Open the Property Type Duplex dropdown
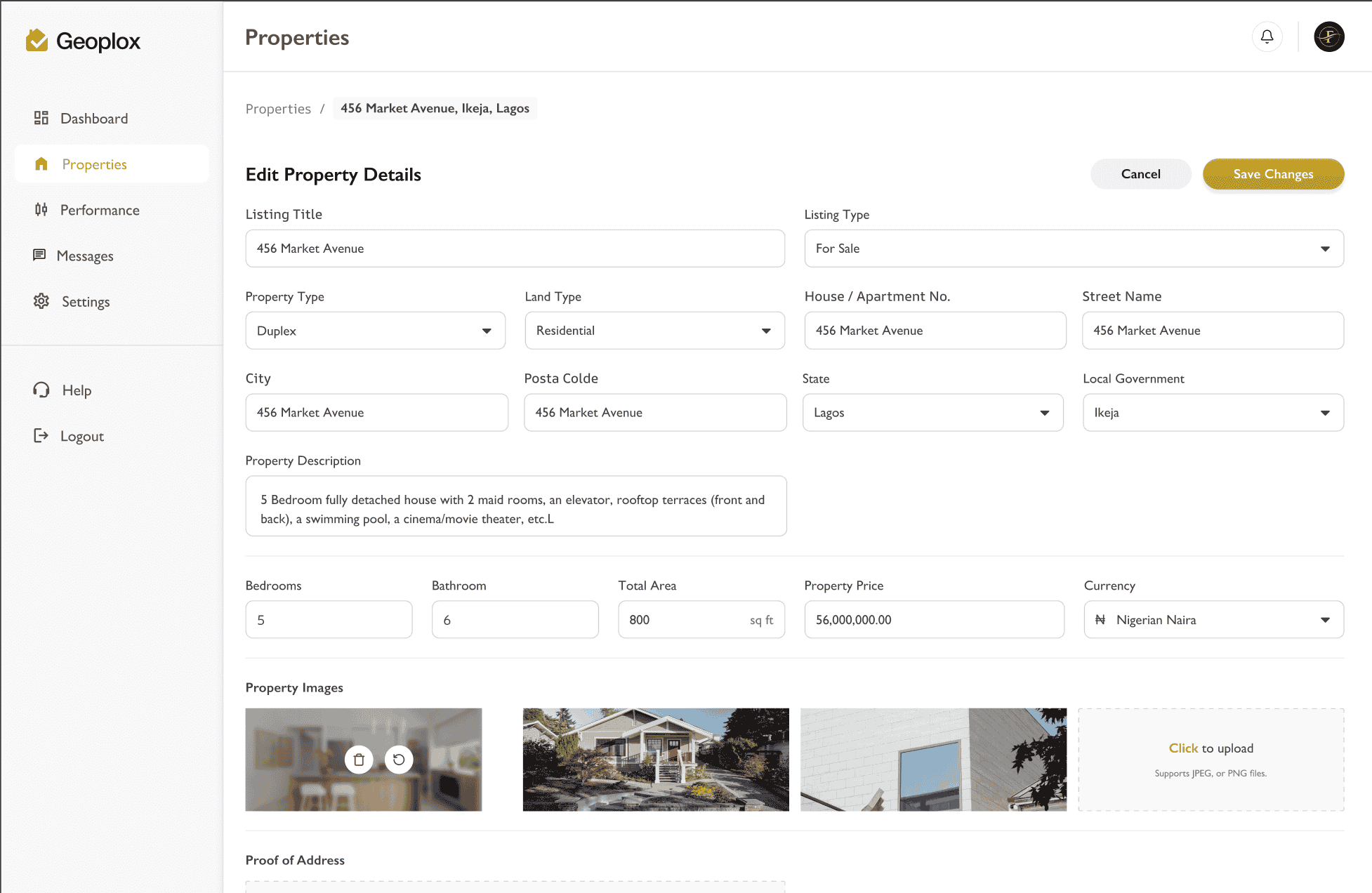This screenshot has height=893, width=1372. (375, 330)
